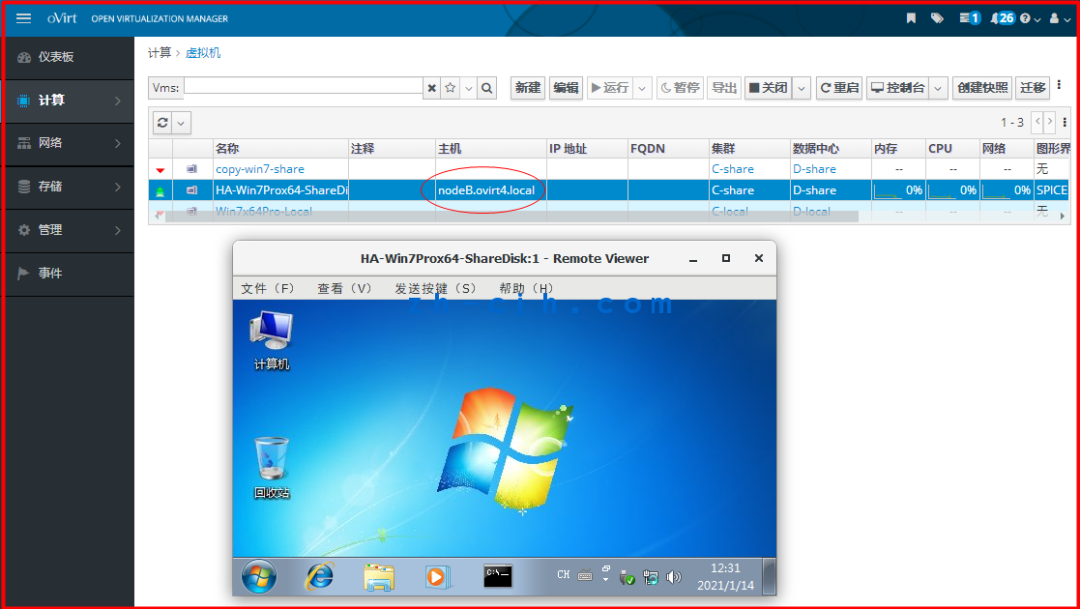Click the 关闭 shutdown button
Image resolution: width=1080 pixels, height=609 pixels.
(x=768, y=88)
